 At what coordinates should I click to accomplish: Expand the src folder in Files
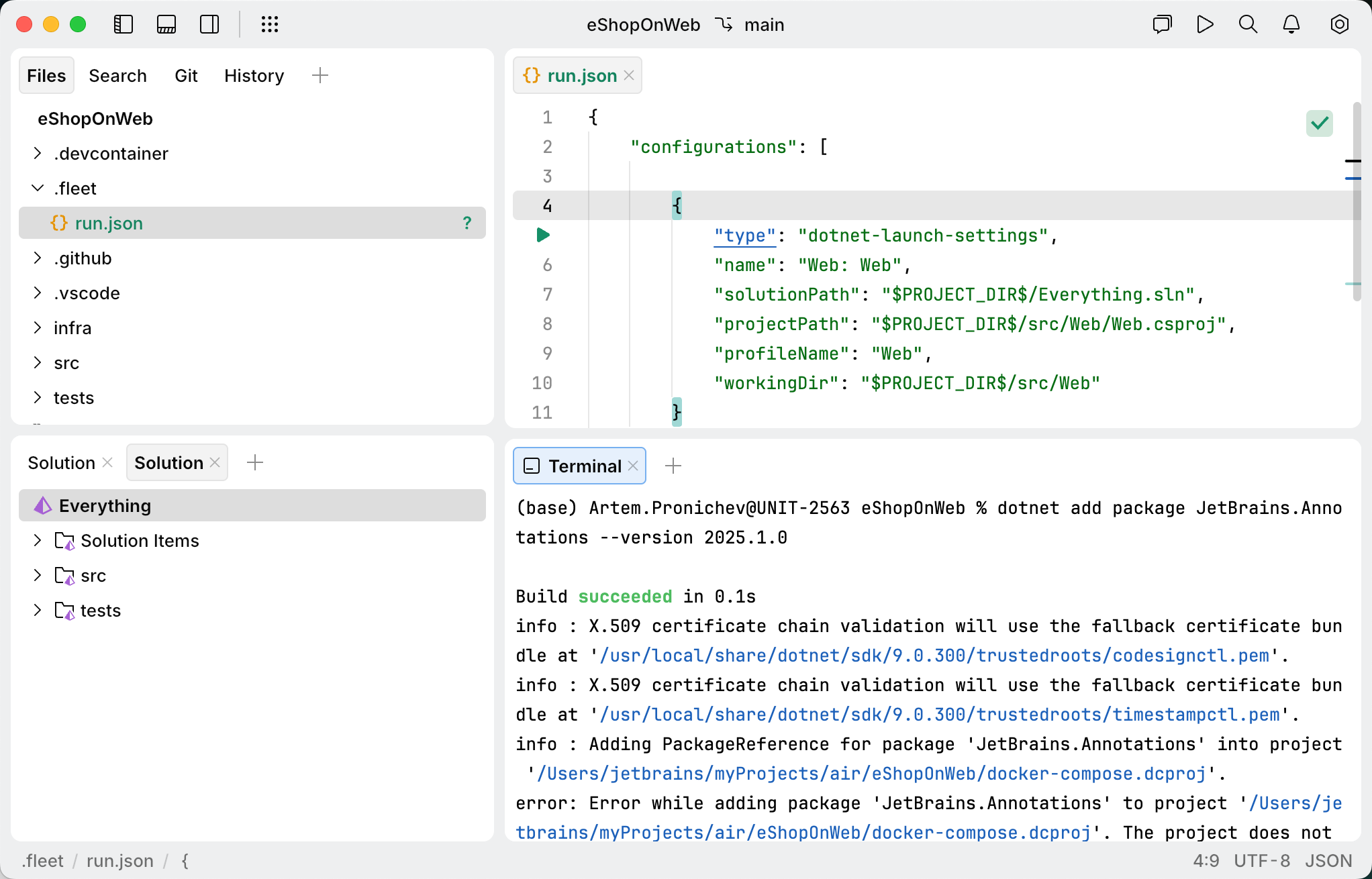tap(37, 362)
